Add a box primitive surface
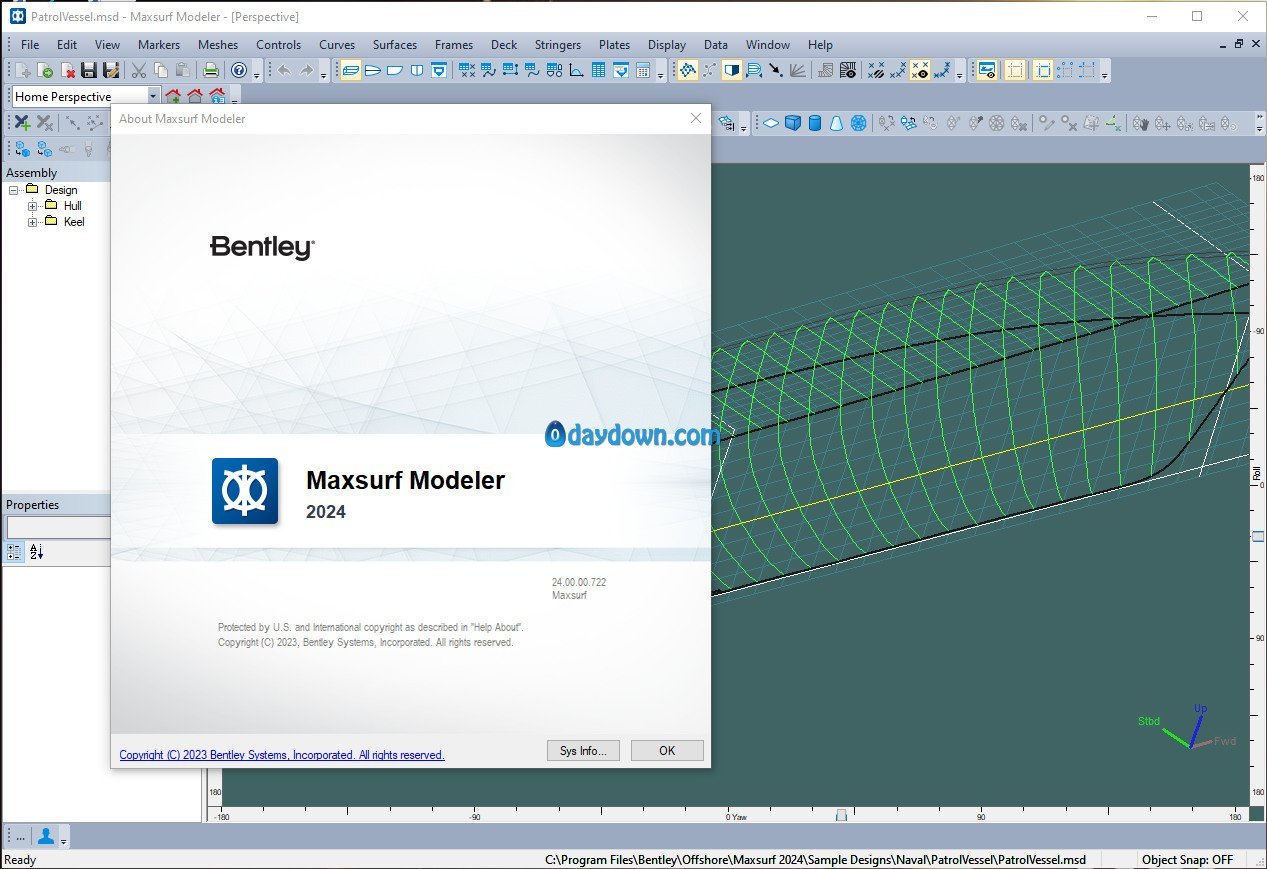The width and height of the screenshot is (1267, 869). 793,123
